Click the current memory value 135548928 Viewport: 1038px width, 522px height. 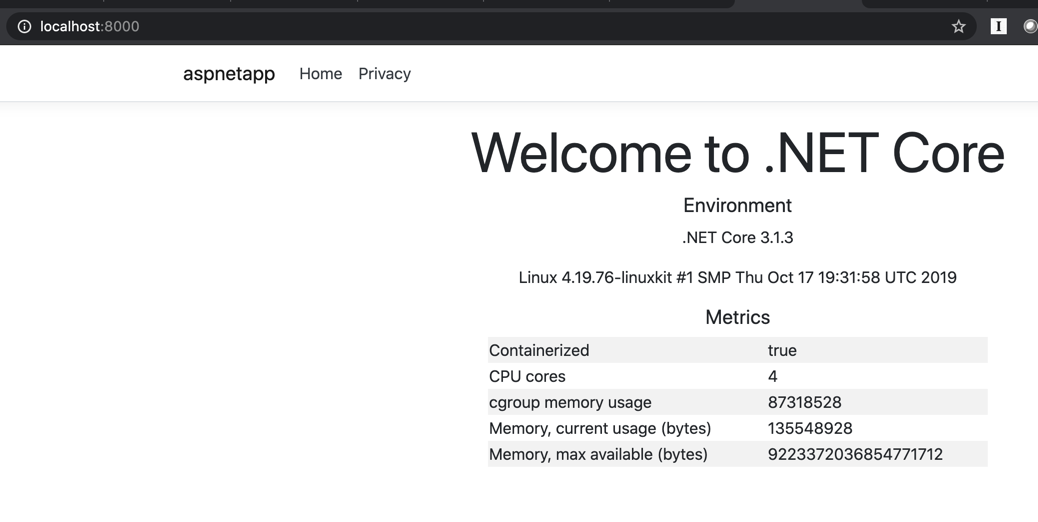pos(810,429)
